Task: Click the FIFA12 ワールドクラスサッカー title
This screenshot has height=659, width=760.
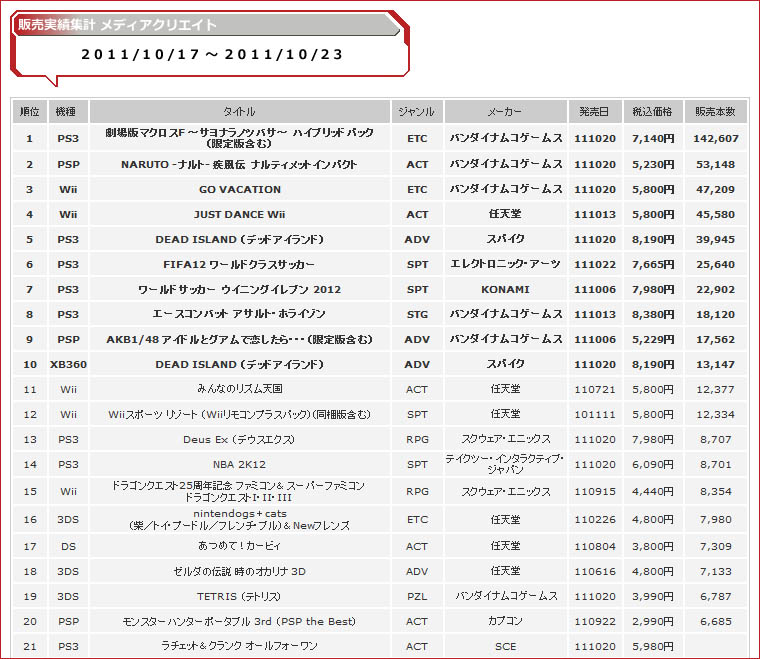Action: [x=239, y=265]
